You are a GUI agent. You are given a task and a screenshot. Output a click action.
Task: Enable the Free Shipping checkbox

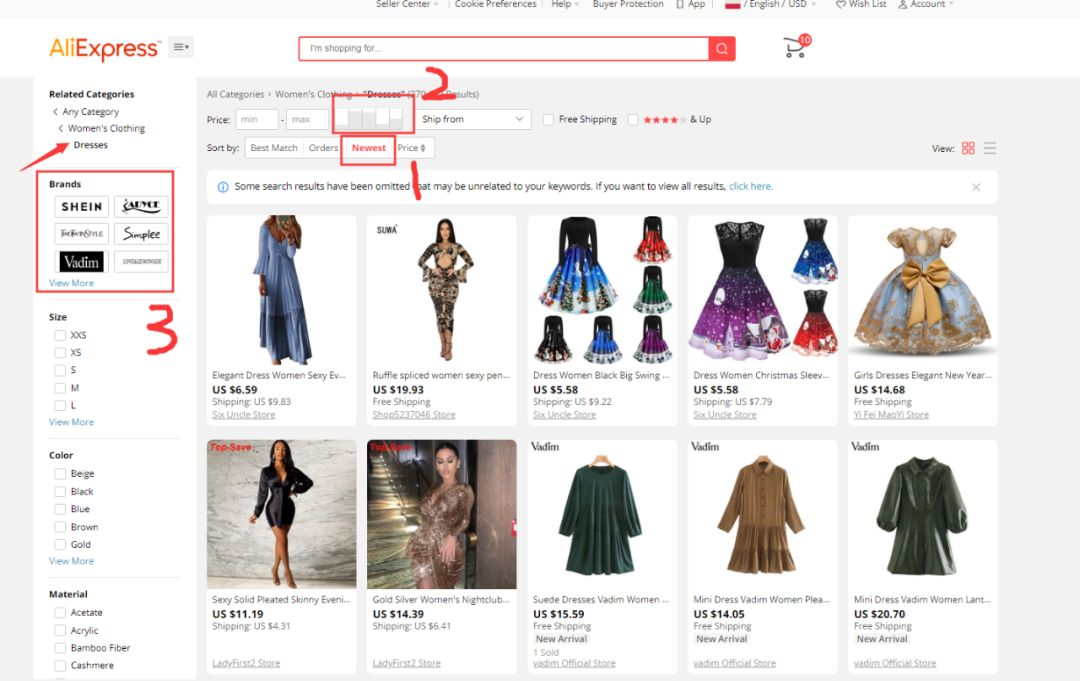click(x=548, y=120)
